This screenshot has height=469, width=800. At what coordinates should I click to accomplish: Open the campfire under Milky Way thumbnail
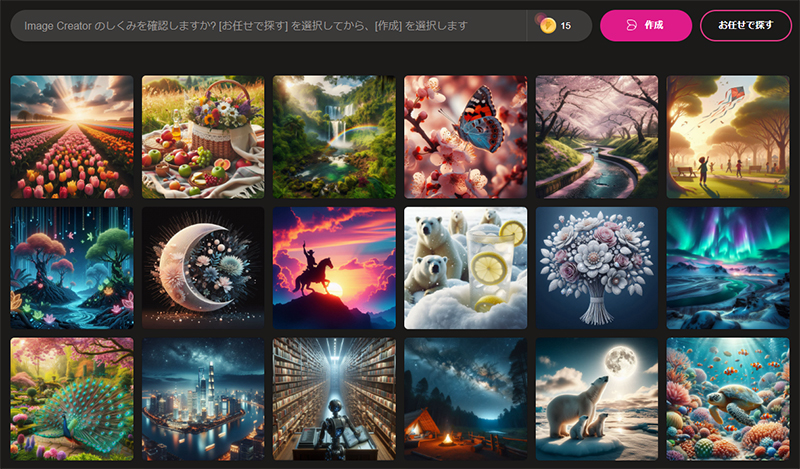pyautogui.click(x=465, y=399)
